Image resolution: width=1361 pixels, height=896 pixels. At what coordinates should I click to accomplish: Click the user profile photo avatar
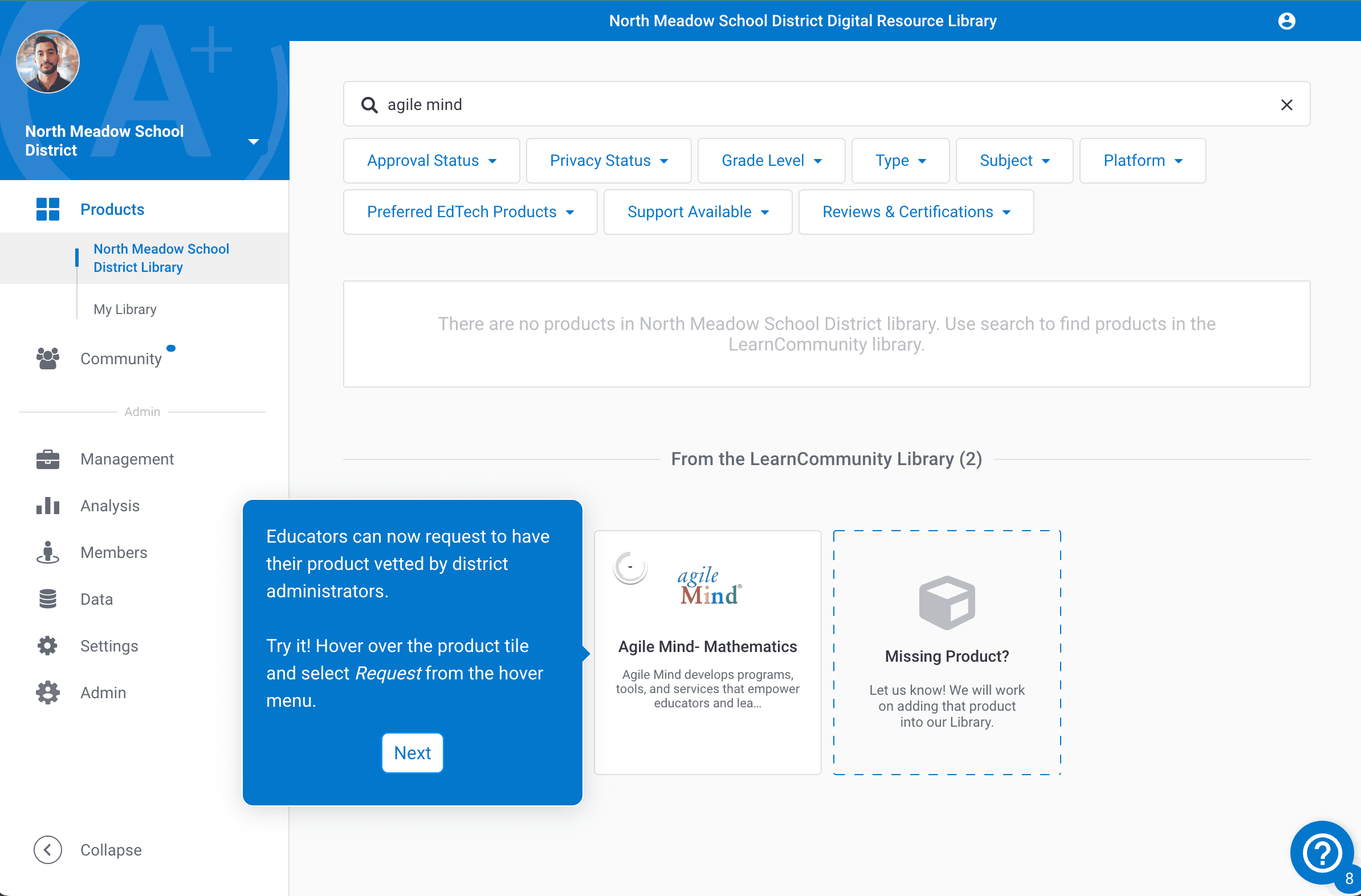pyautogui.click(x=47, y=62)
